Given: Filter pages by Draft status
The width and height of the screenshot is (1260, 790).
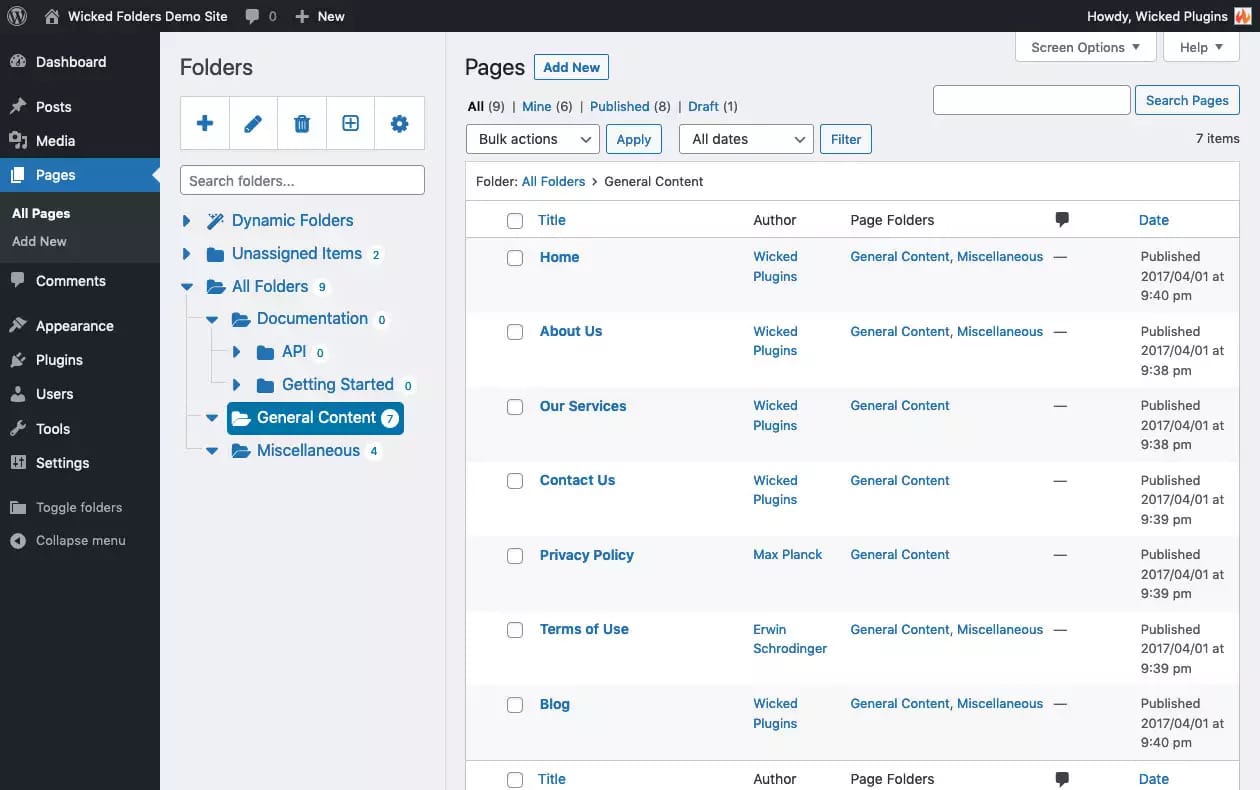Looking at the screenshot, I should pos(703,106).
